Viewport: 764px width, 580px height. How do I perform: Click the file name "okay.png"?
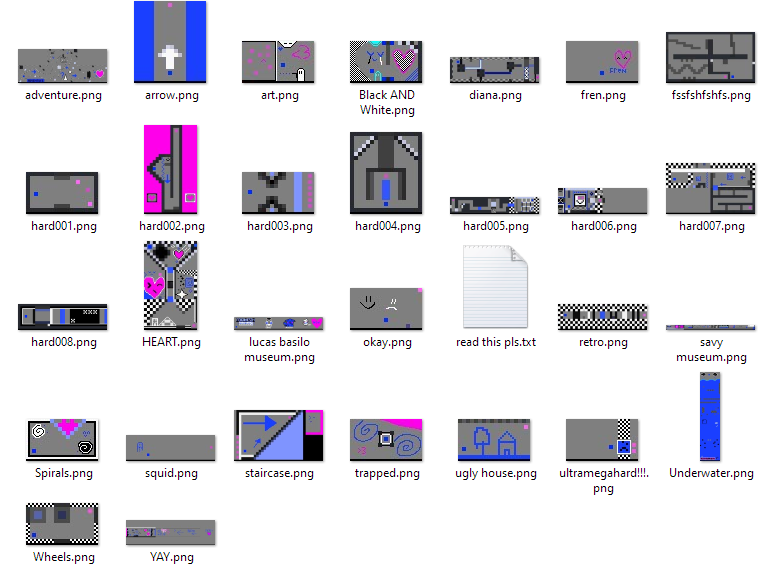coord(387,342)
